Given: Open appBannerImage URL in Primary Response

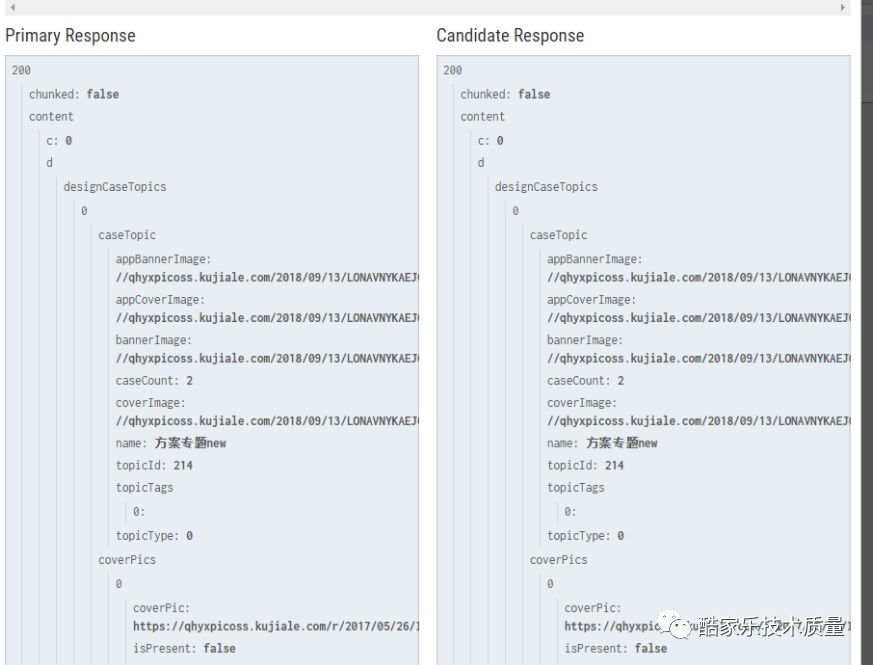Looking at the screenshot, I should tap(266, 278).
